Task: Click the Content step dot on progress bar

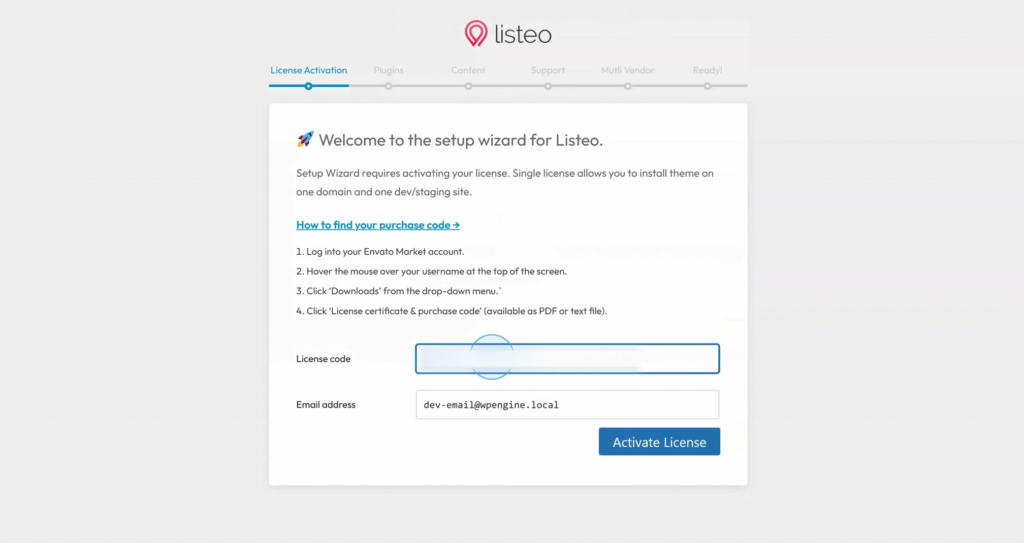Action: [x=468, y=86]
